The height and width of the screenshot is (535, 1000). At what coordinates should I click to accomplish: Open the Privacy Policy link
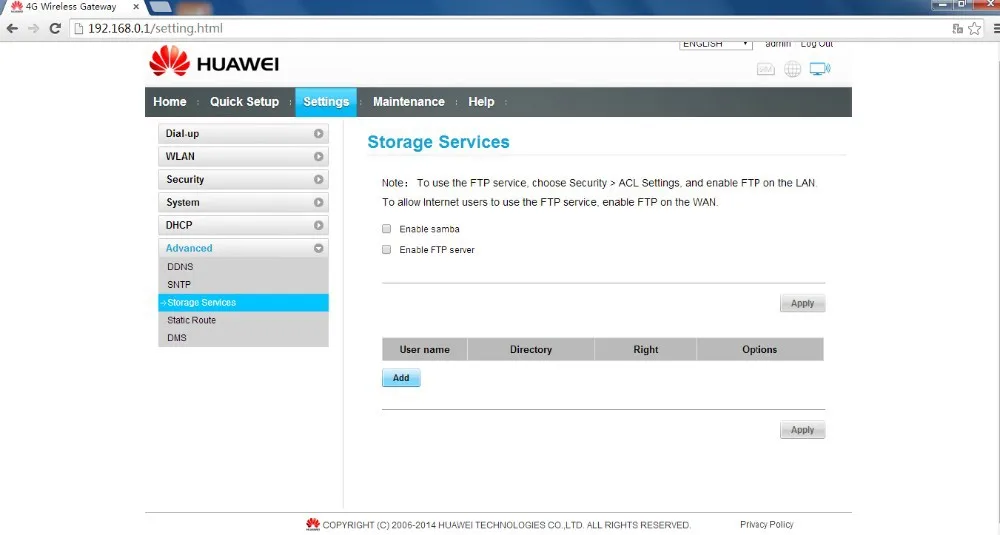(766, 524)
